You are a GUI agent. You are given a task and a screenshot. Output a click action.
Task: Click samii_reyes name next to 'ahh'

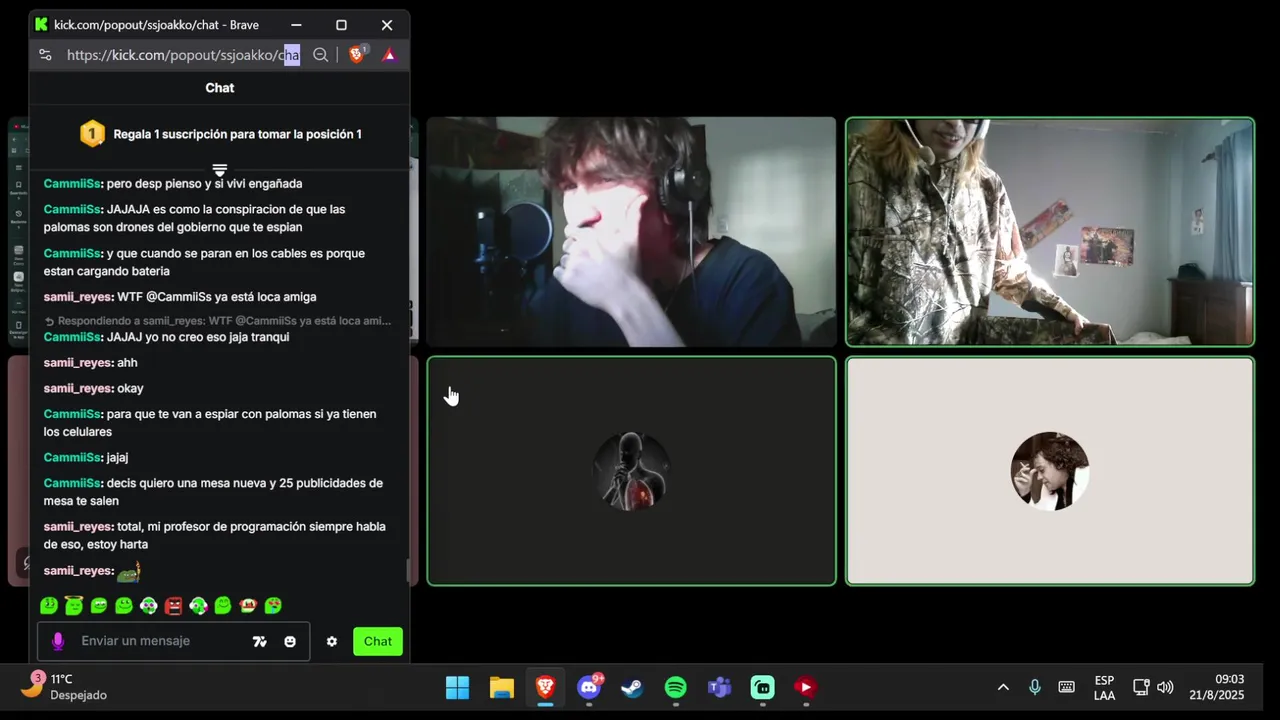click(77, 363)
